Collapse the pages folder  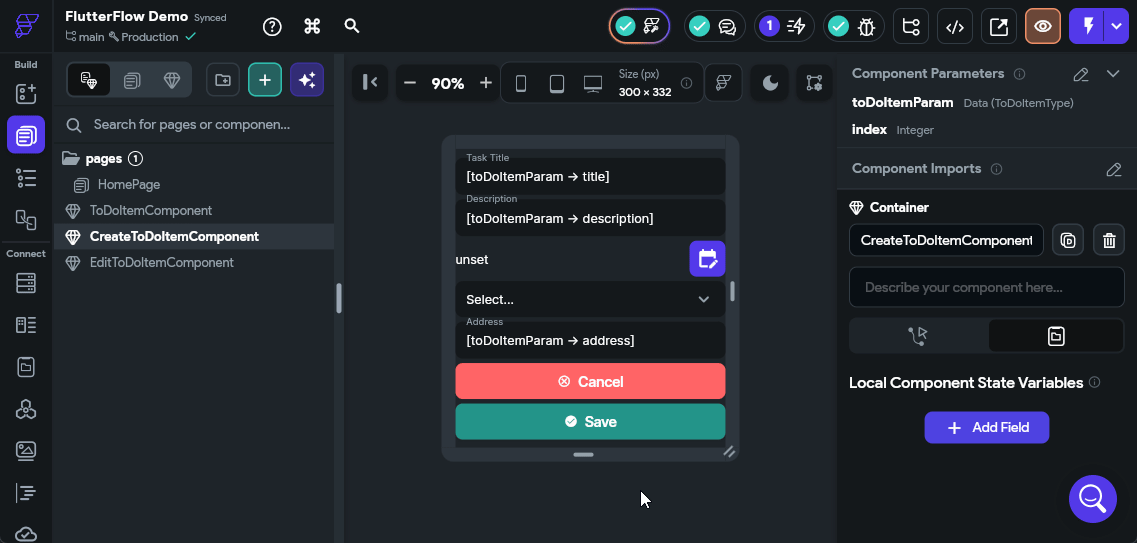[70, 158]
